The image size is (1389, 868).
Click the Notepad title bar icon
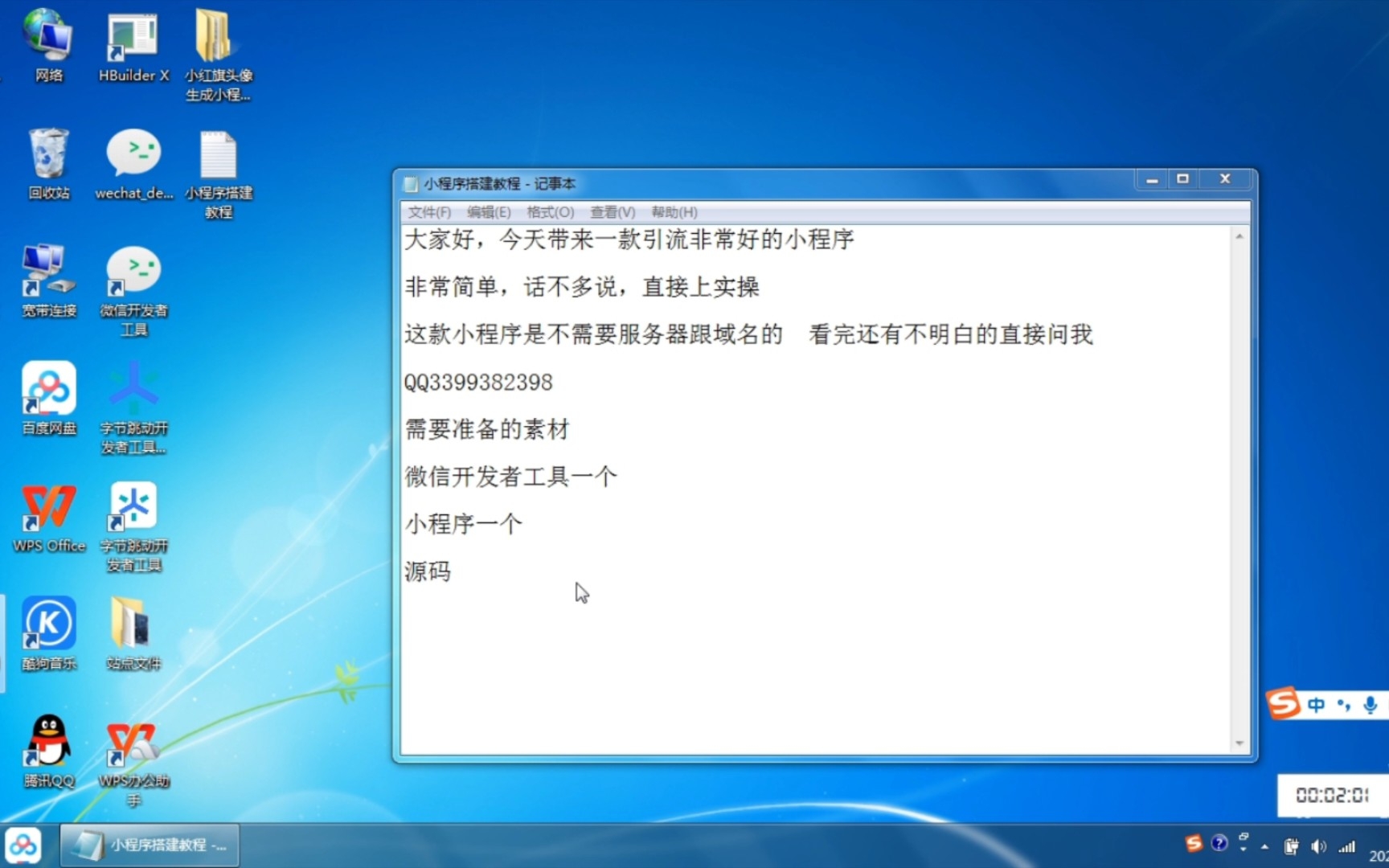pos(411,184)
